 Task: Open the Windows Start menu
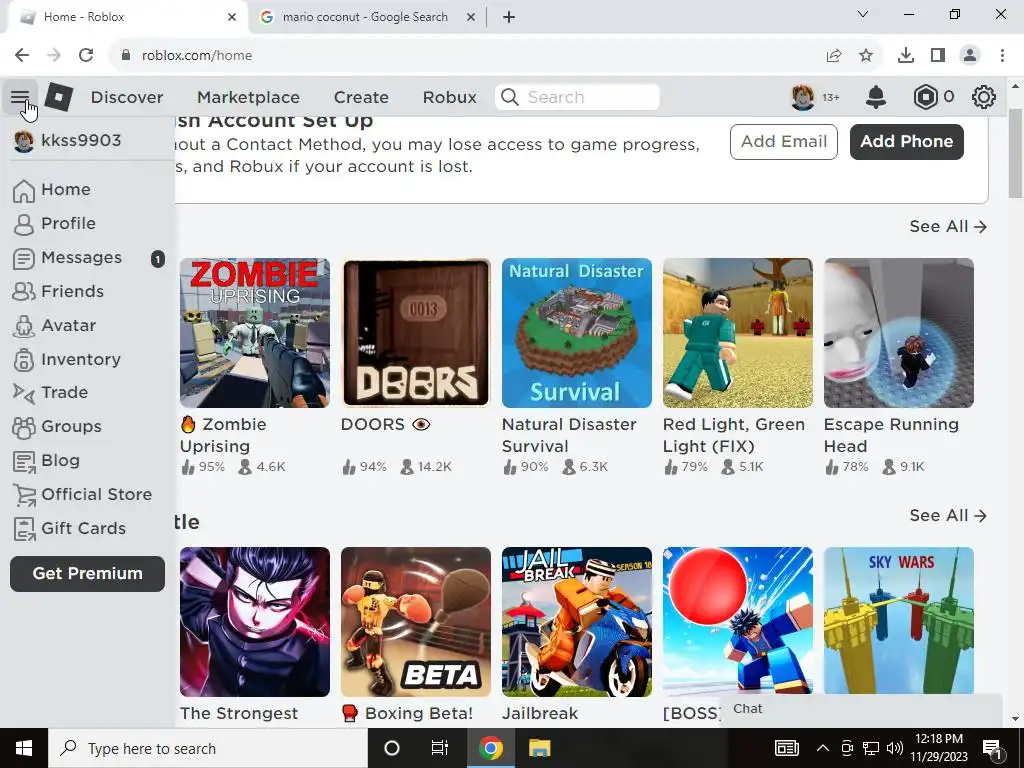[24, 748]
